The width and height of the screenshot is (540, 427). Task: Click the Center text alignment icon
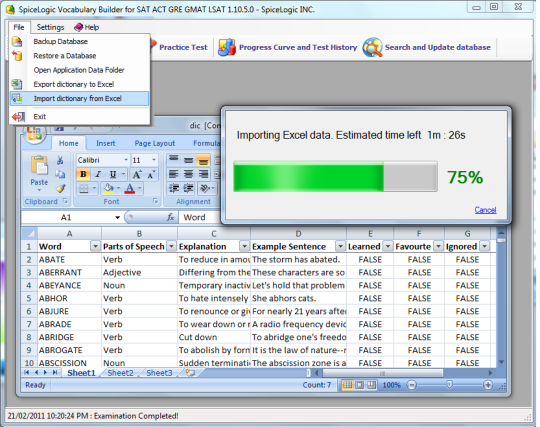[x=188, y=174]
